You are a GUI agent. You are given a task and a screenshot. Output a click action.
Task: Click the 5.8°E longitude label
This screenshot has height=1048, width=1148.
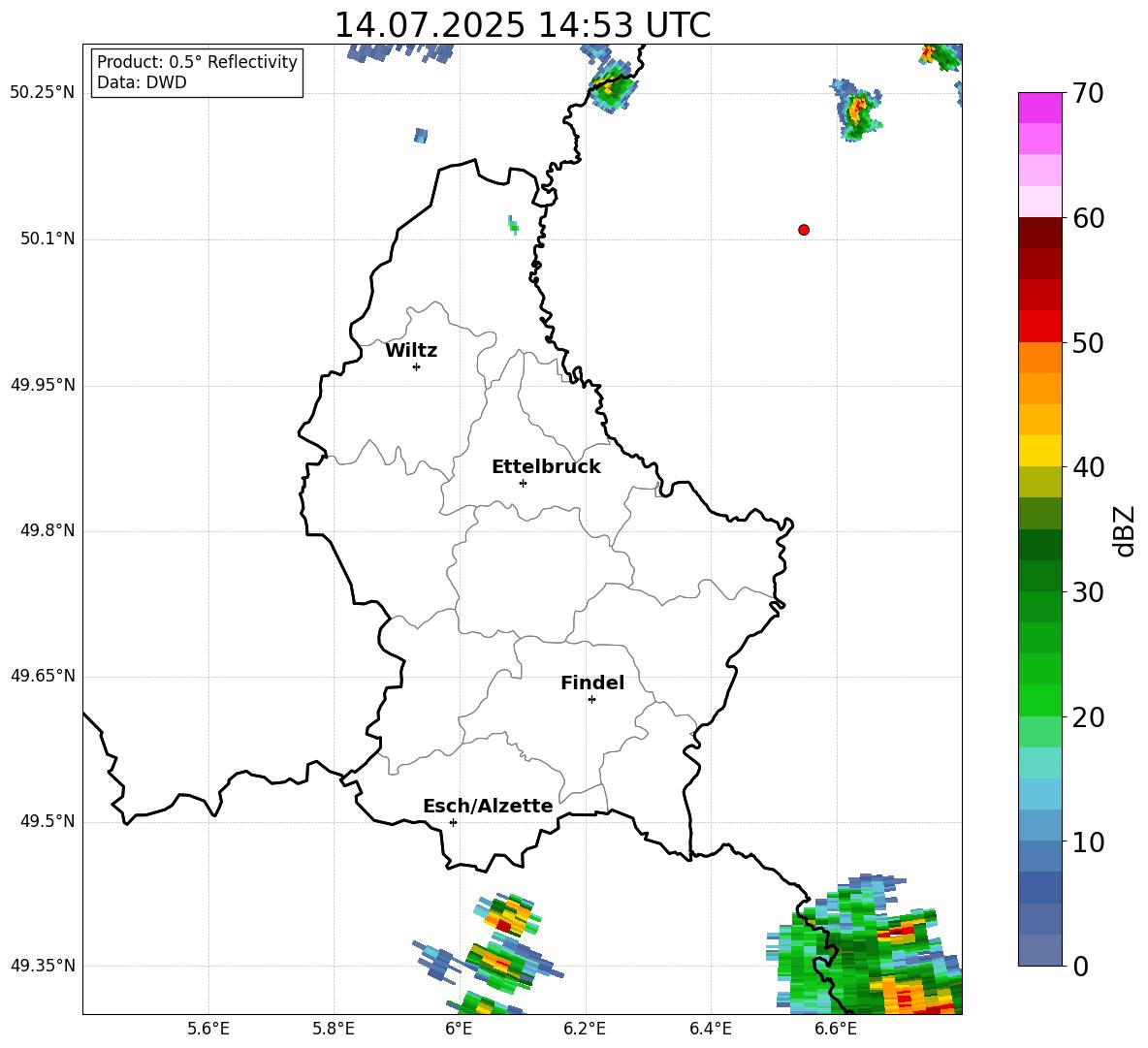(334, 1029)
